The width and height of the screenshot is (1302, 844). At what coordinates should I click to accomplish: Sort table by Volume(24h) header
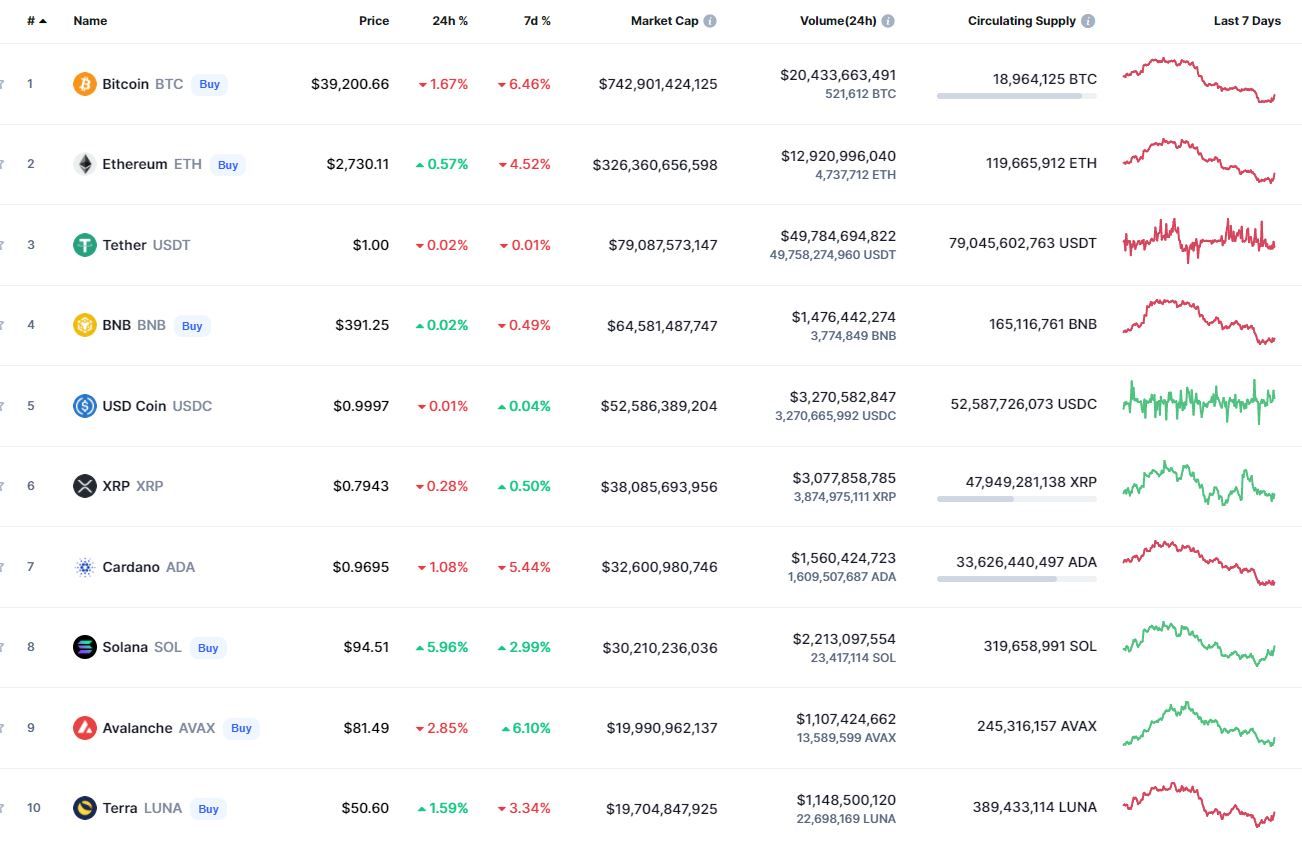tap(837, 21)
